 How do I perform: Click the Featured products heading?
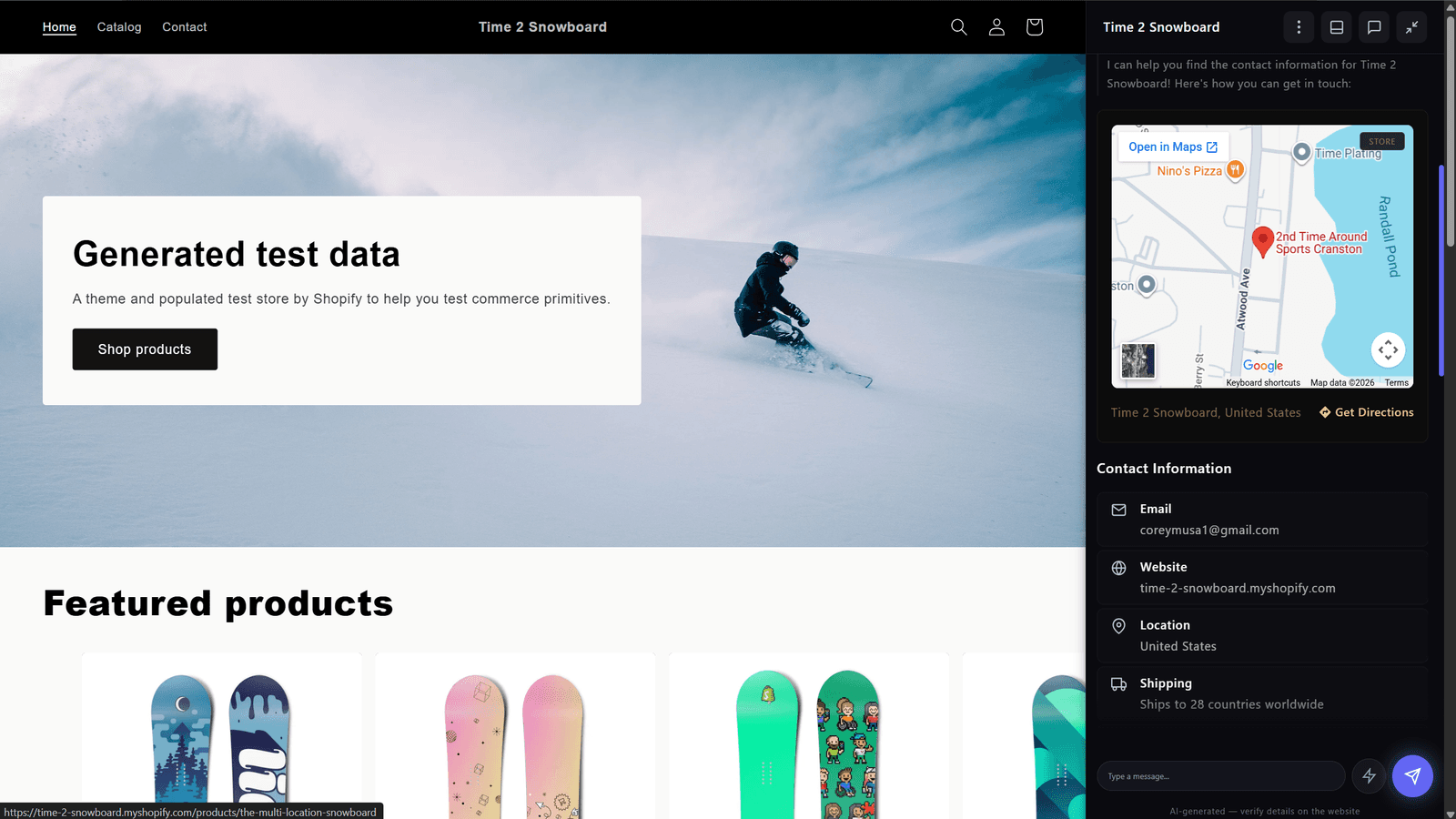(218, 603)
